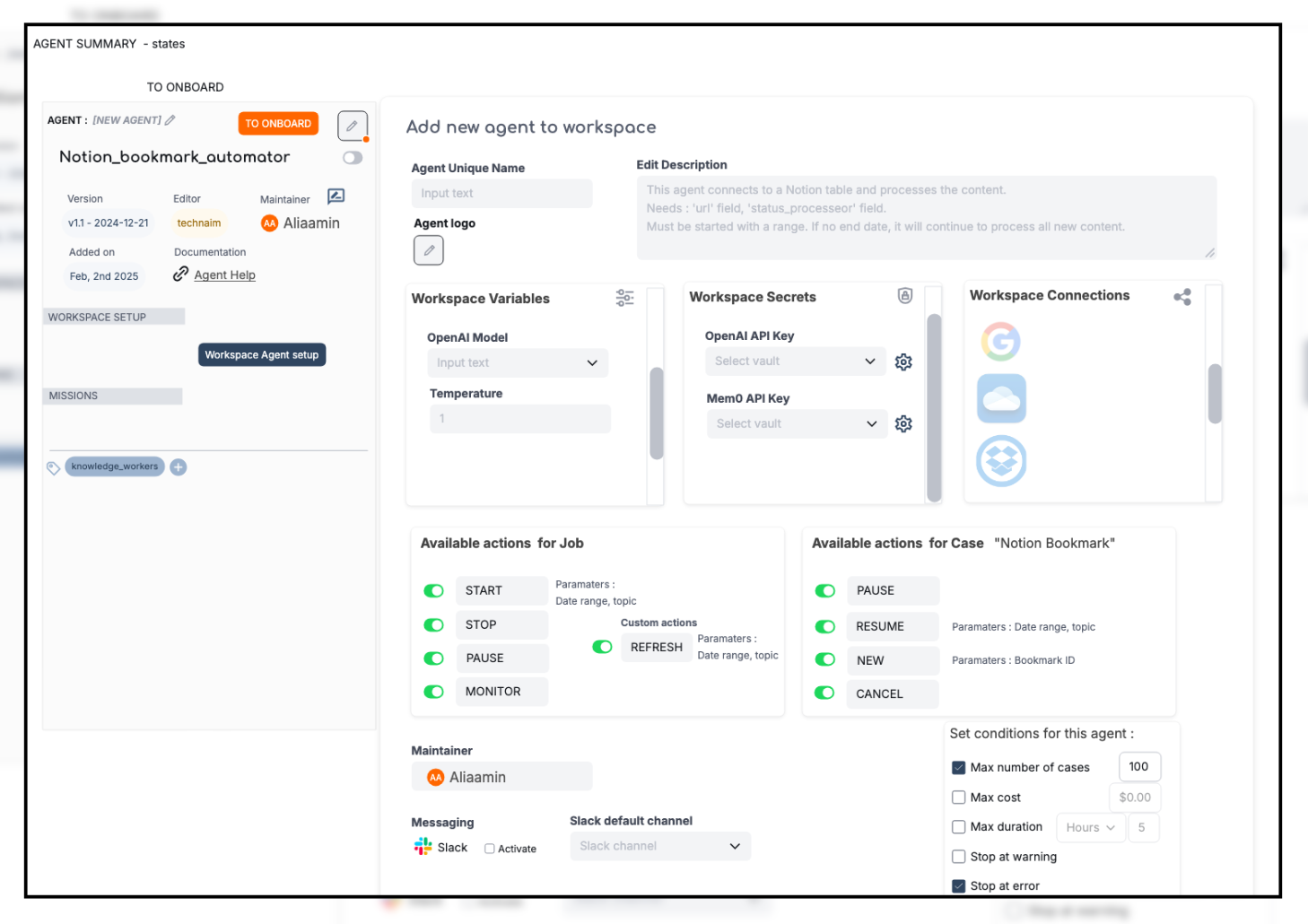
Task: Click the Agent Unique Name input field
Action: tap(501, 193)
